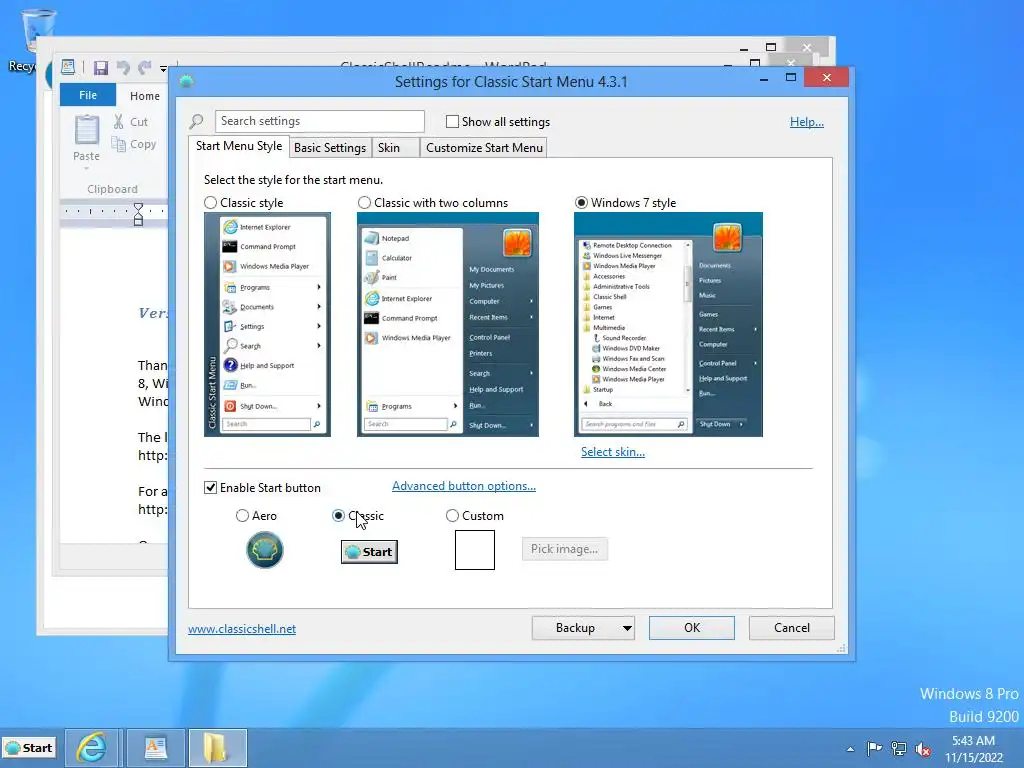
Task: Open the Home ribbon tab in WordPad
Action: (144, 96)
